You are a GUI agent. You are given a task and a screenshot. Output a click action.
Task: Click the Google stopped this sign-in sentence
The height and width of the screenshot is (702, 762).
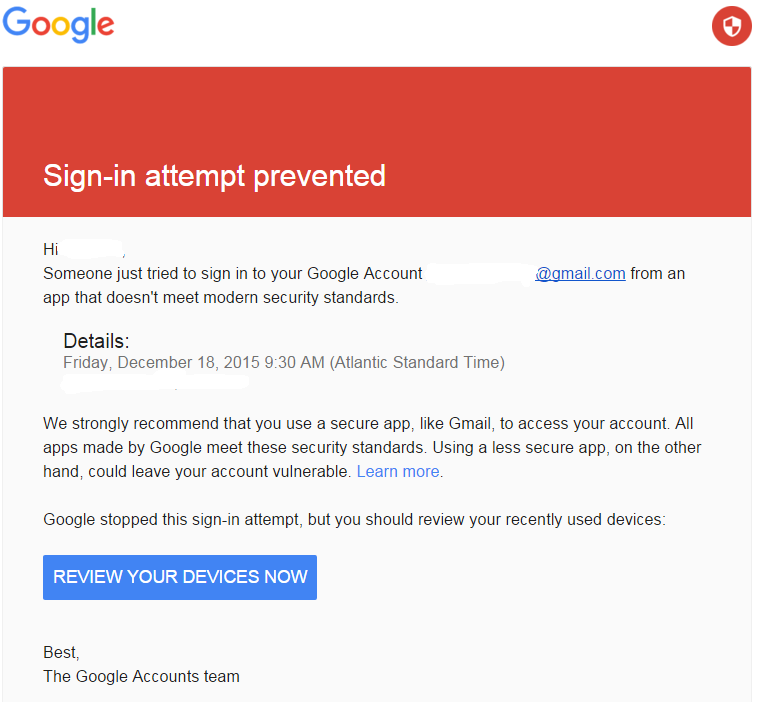354,519
